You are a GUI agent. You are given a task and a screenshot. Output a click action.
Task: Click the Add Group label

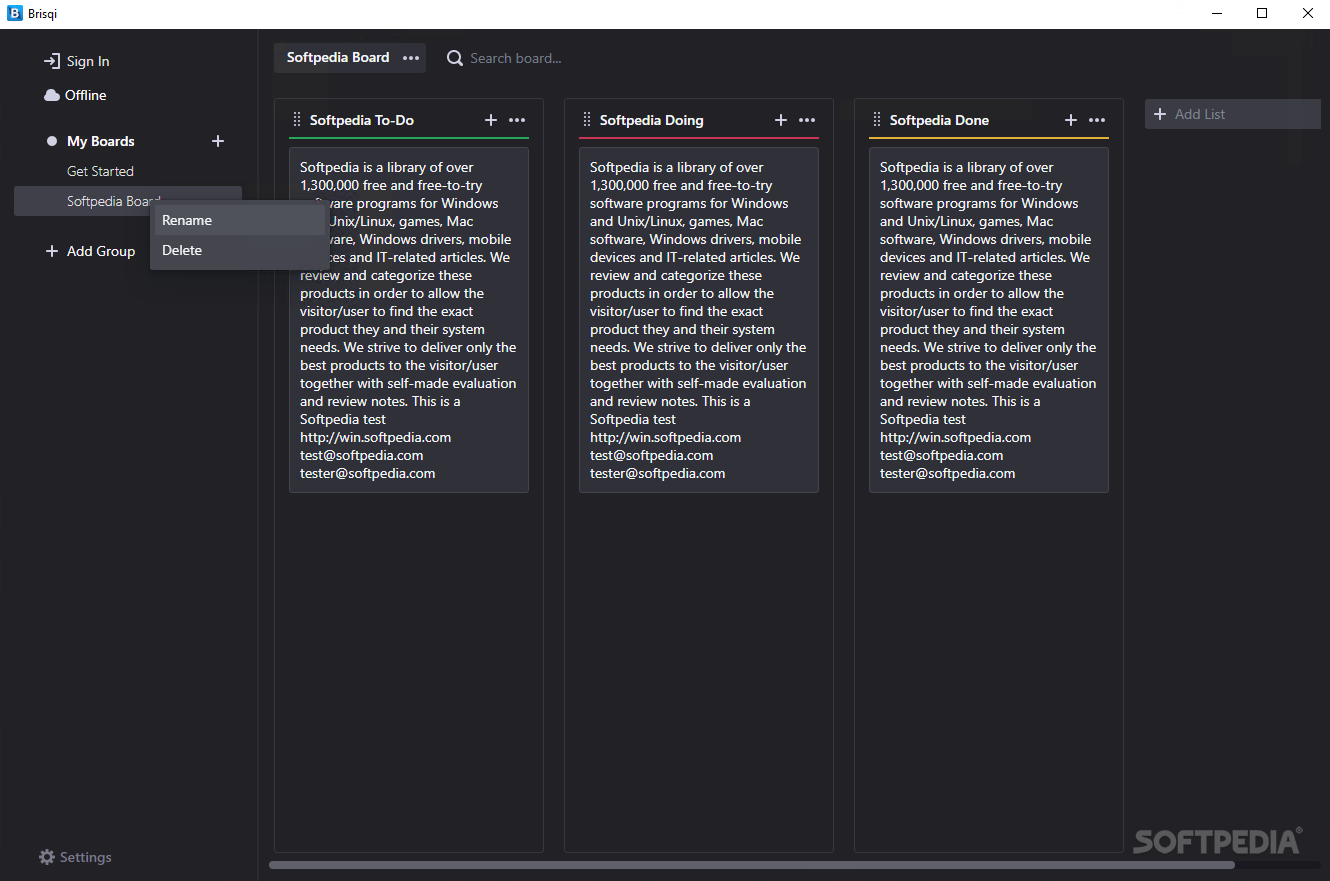(101, 251)
